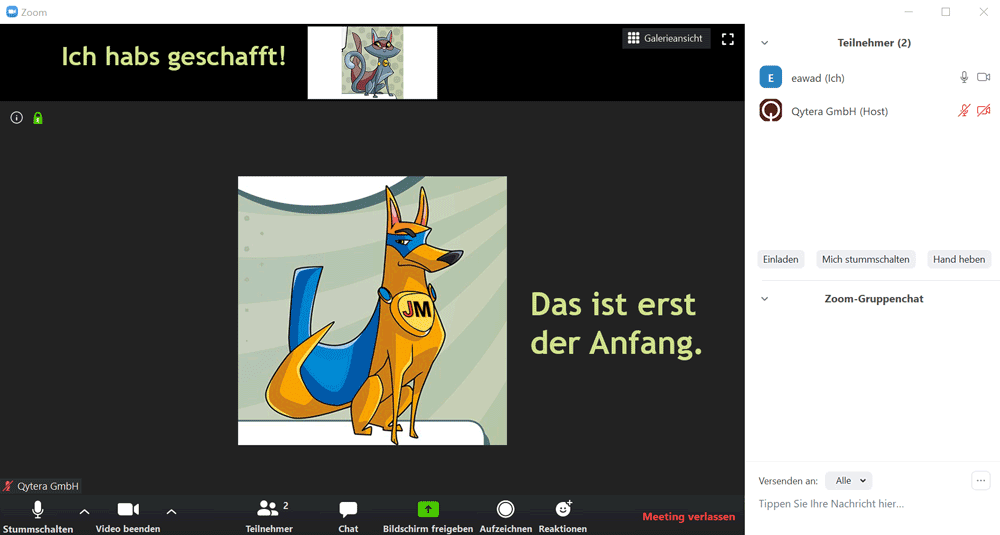The width and height of the screenshot is (1000, 535).
Task: Expand audio options arrow next to Stummschalten
Action: [x=84, y=511]
